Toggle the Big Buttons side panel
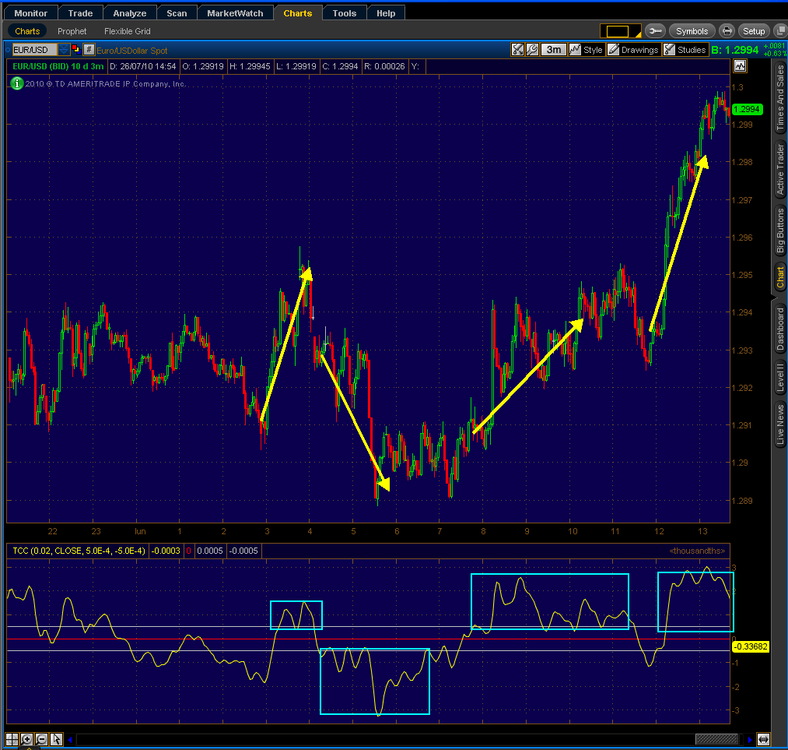 tap(779, 230)
